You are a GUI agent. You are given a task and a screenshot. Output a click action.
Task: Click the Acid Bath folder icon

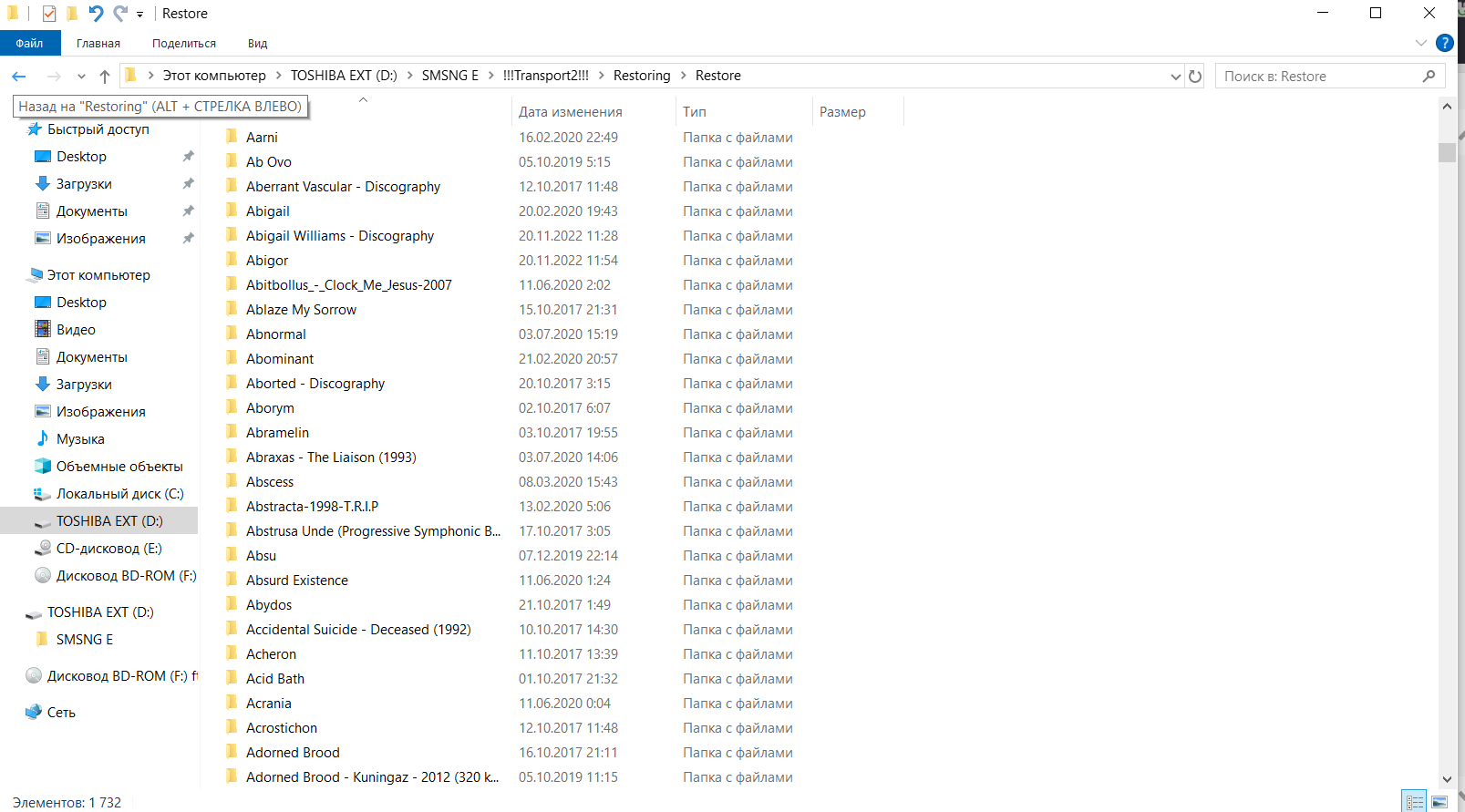[232, 678]
